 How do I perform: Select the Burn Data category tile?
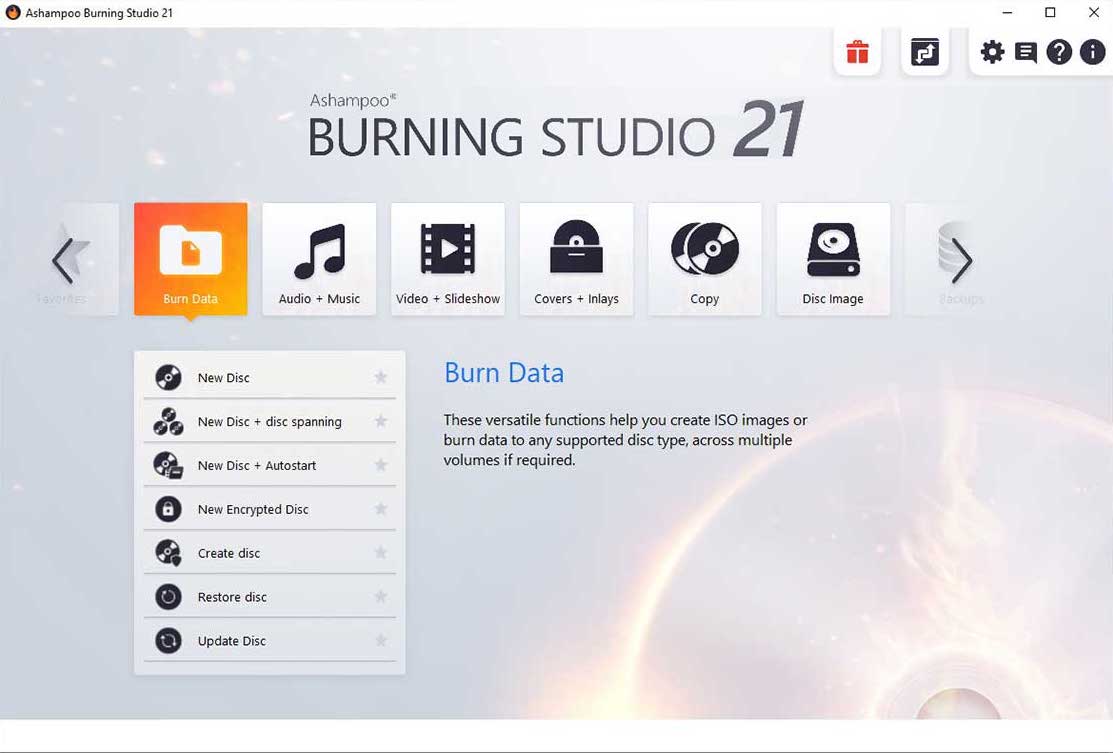coord(191,259)
